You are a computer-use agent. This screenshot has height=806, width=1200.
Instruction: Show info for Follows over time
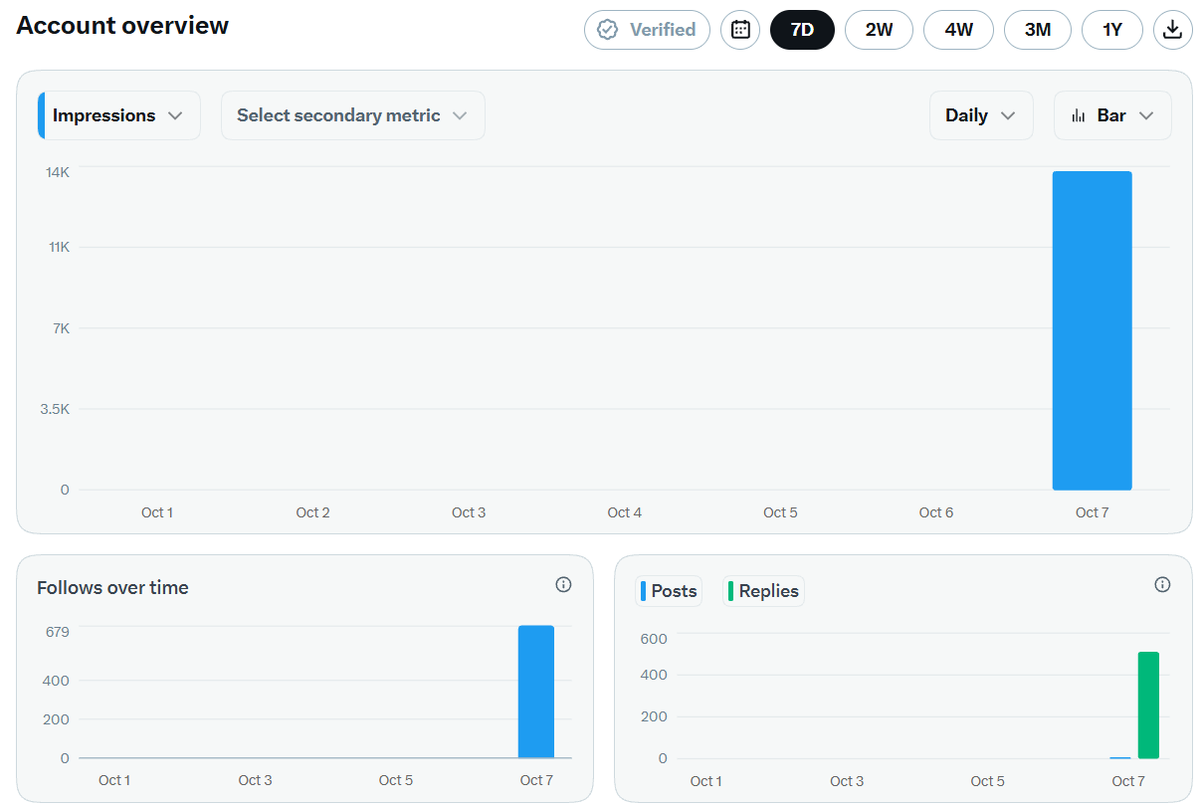click(563, 584)
